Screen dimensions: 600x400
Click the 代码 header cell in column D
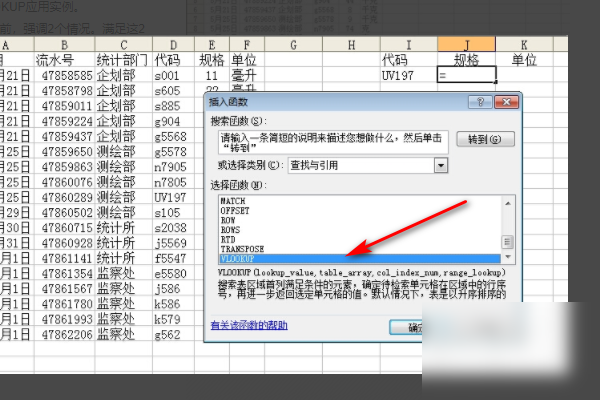(173, 60)
